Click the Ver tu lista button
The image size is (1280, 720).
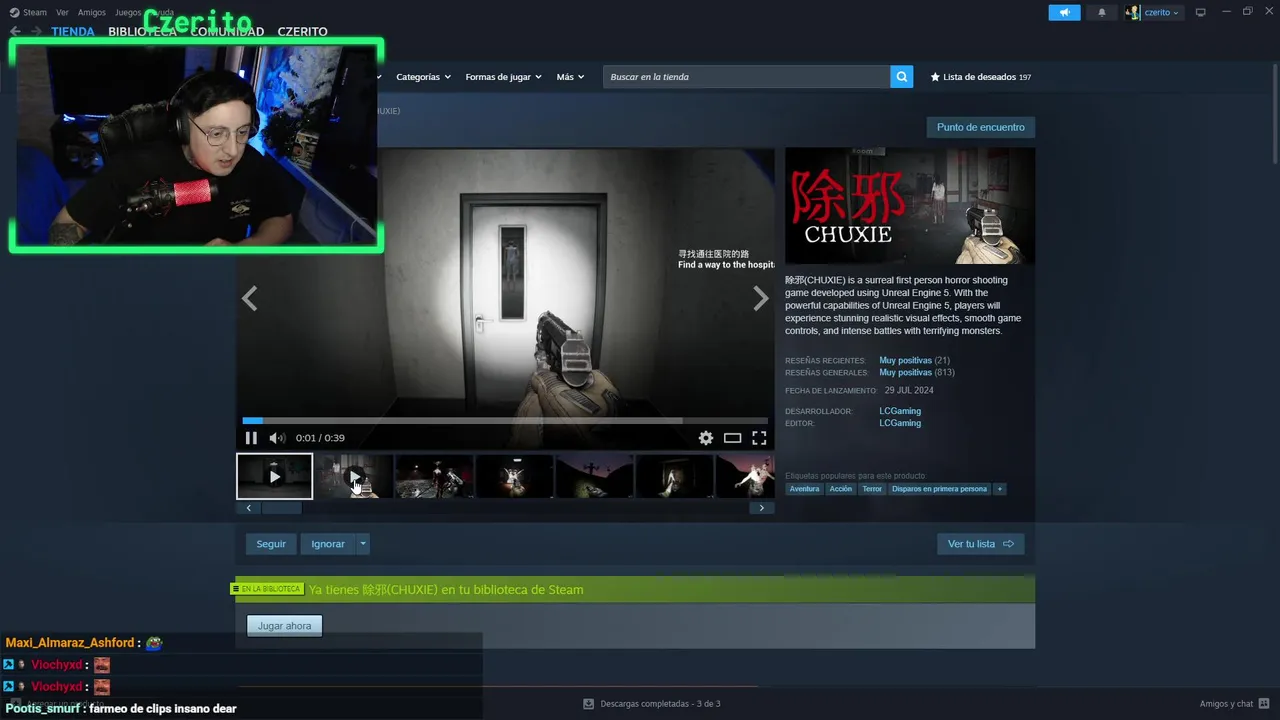click(x=980, y=544)
